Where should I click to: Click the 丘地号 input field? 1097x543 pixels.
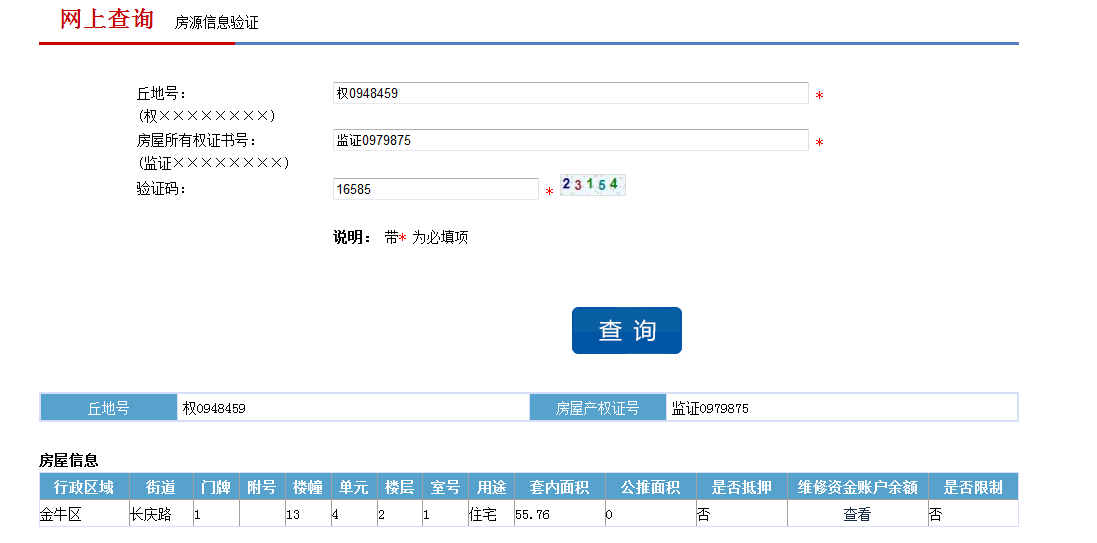click(570, 93)
